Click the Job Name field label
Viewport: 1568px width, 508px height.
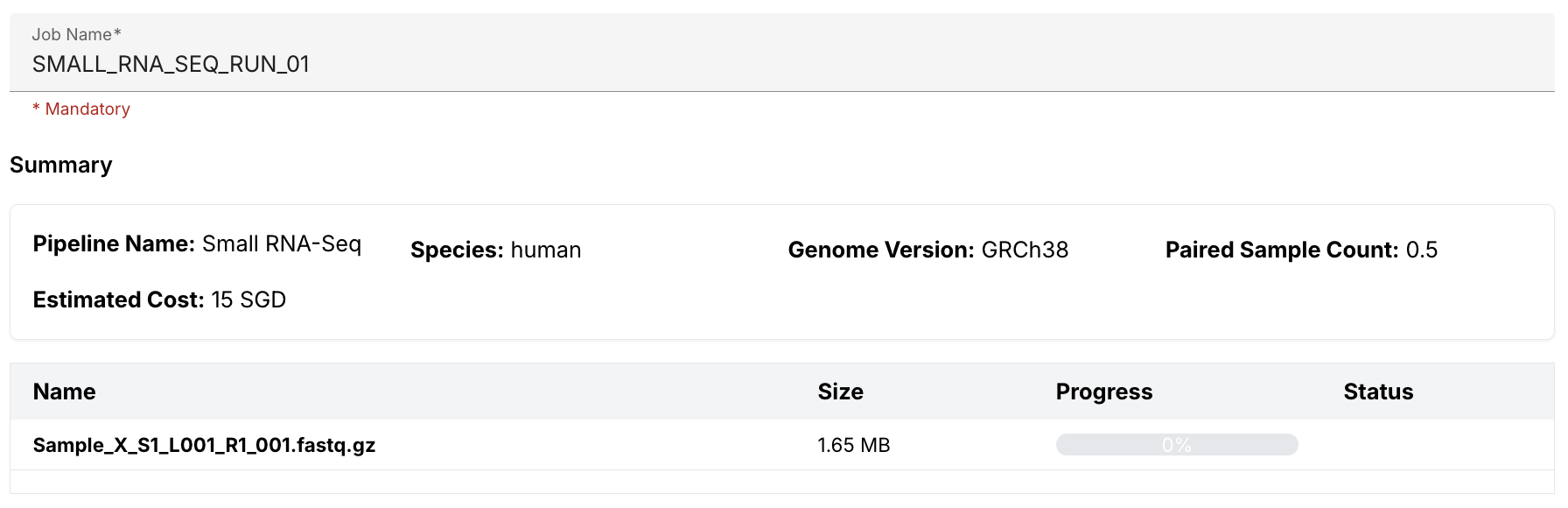click(76, 35)
